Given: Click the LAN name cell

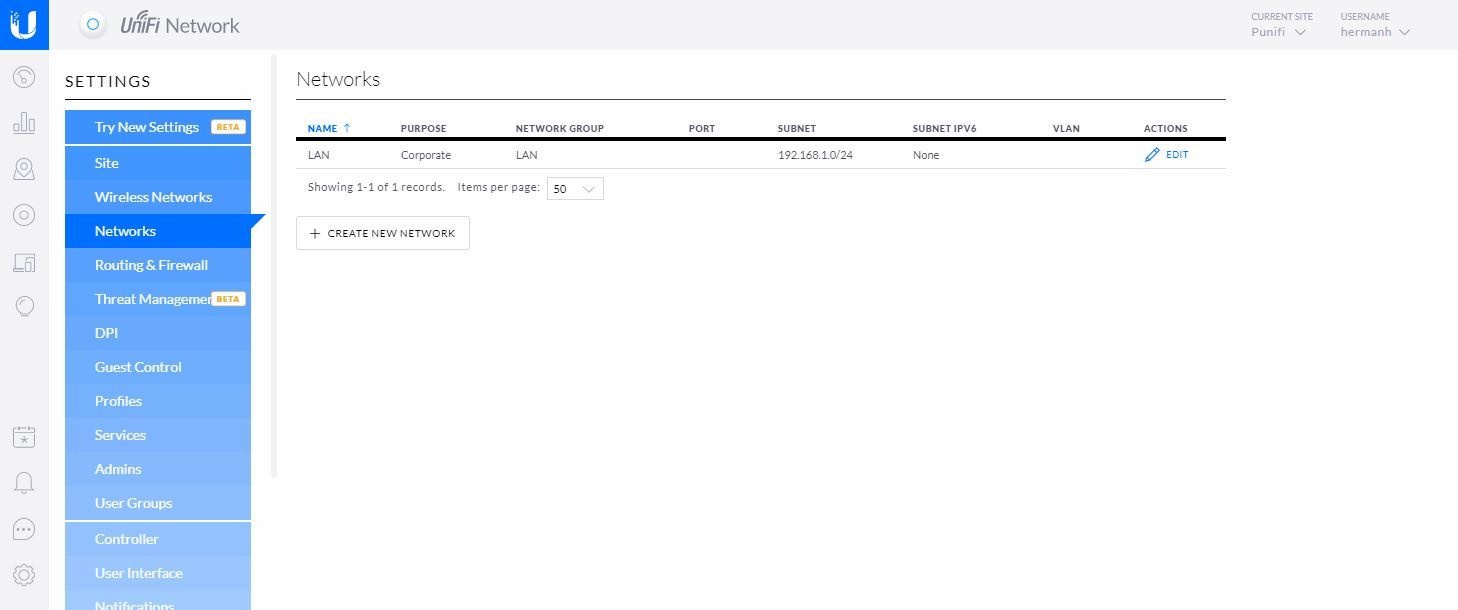Looking at the screenshot, I should pyautogui.click(x=318, y=155).
